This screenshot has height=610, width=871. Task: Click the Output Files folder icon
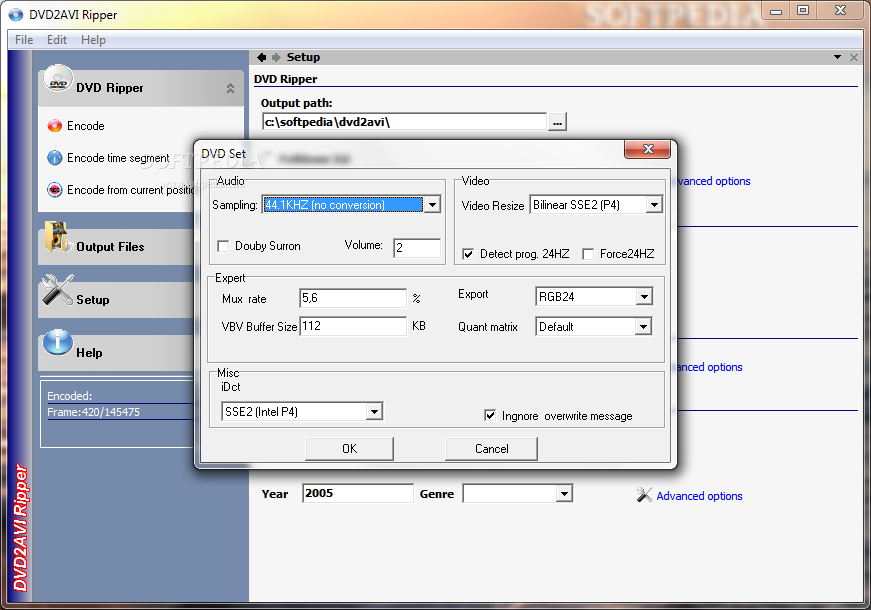click(x=57, y=237)
